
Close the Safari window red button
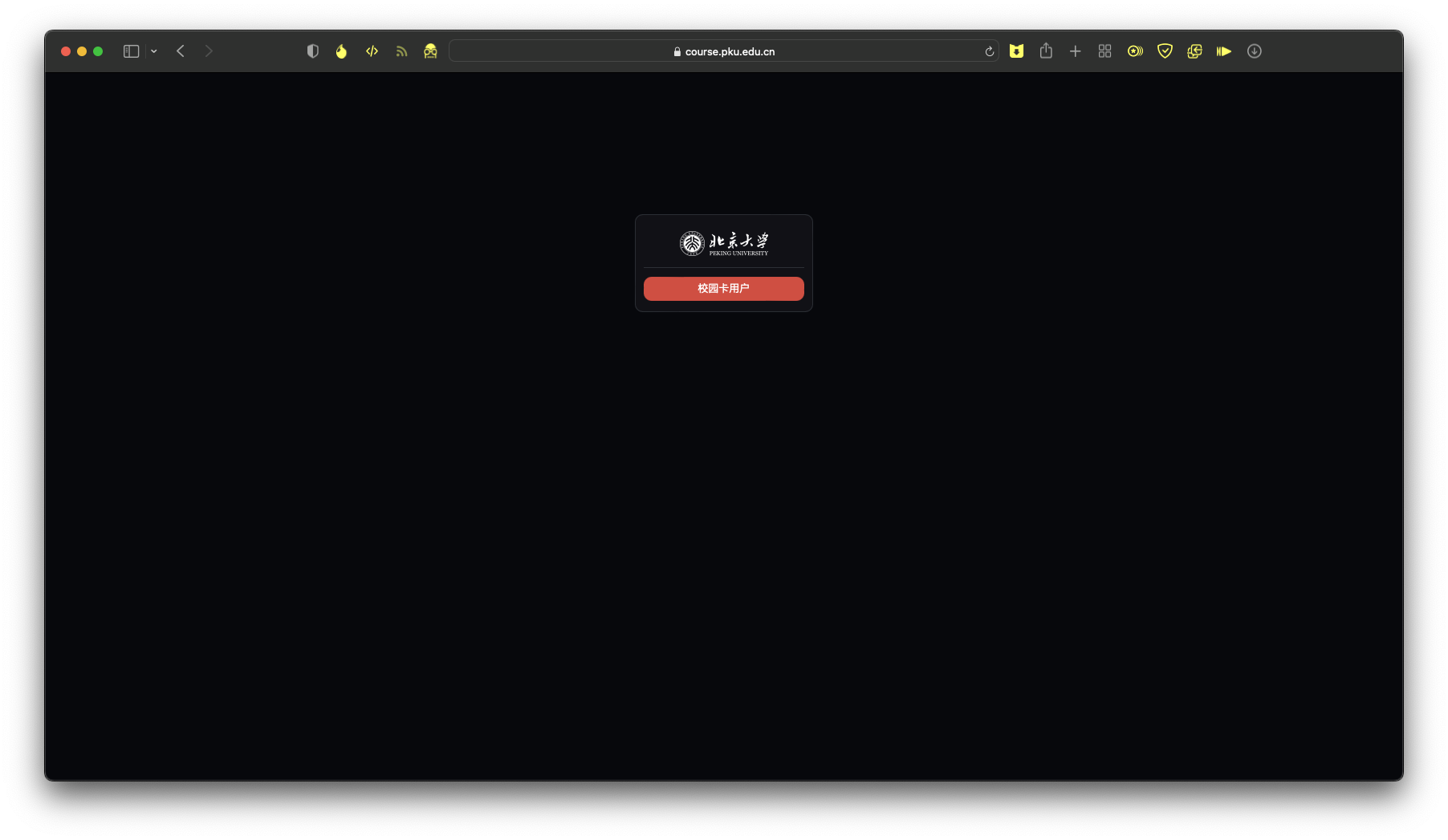66,51
